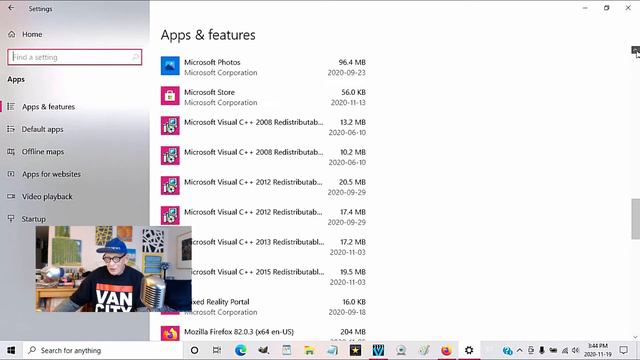Click icon of 13.2 MB Visual C++ 2008
The height and width of the screenshot is (360, 640).
pos(170,126)
